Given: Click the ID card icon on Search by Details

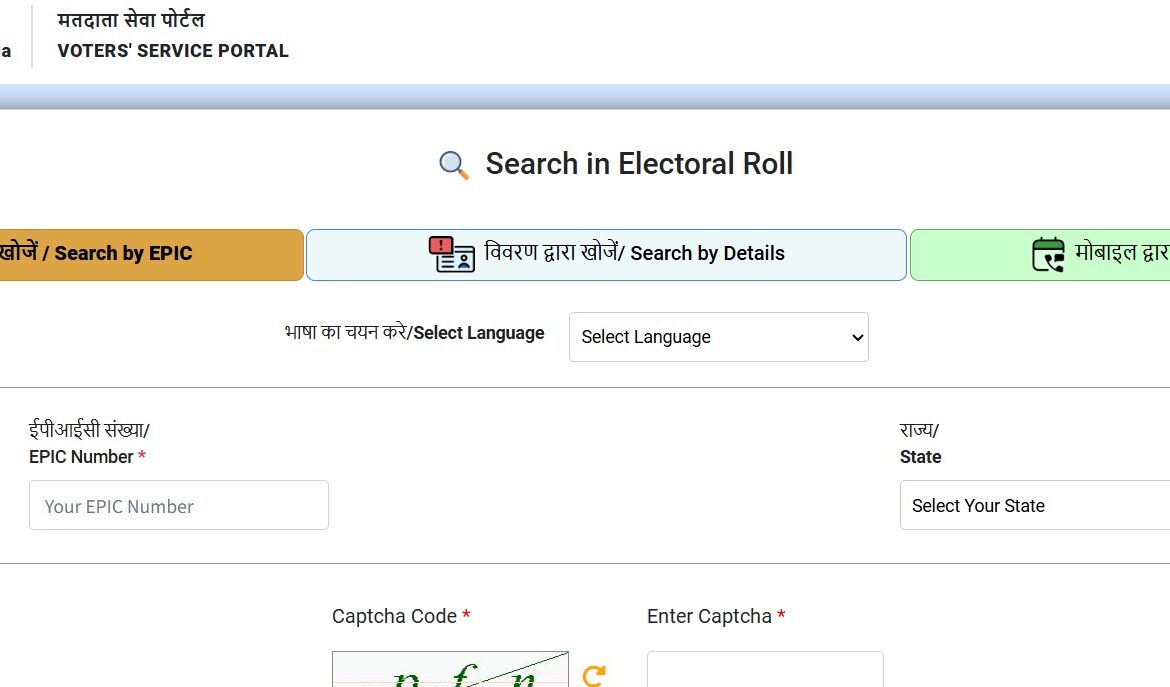Looking at the screenshot, I should [x=452, y=254].
